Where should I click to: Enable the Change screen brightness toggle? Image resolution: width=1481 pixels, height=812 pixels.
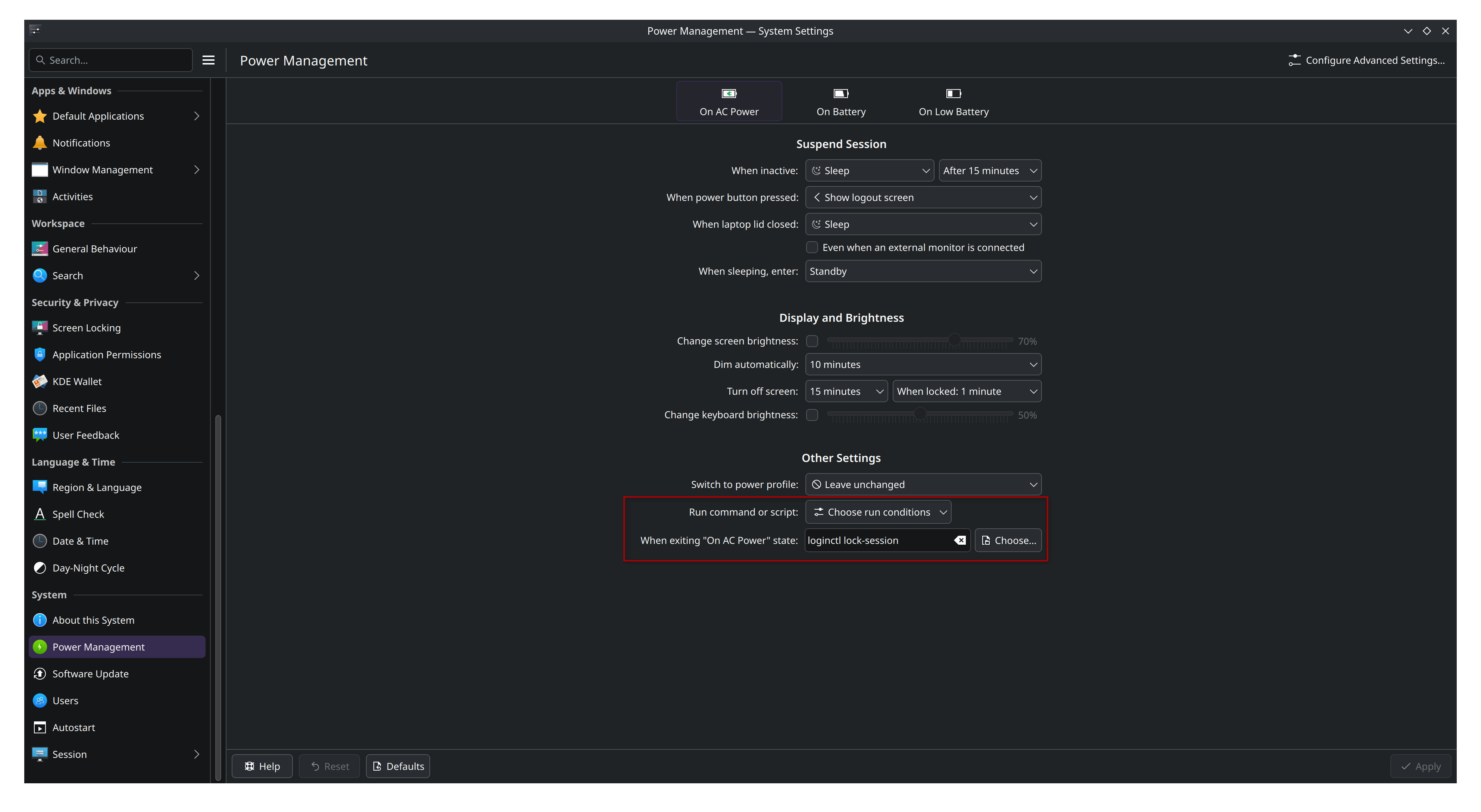(812, 341)
